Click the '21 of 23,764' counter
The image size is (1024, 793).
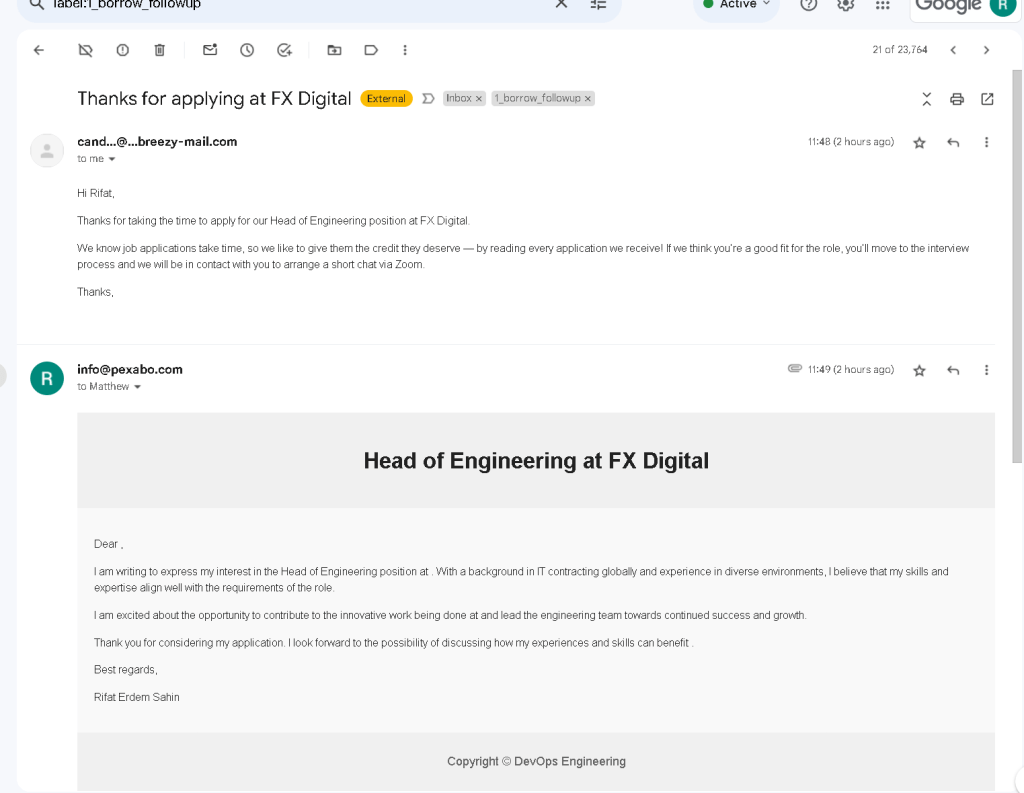899,50
